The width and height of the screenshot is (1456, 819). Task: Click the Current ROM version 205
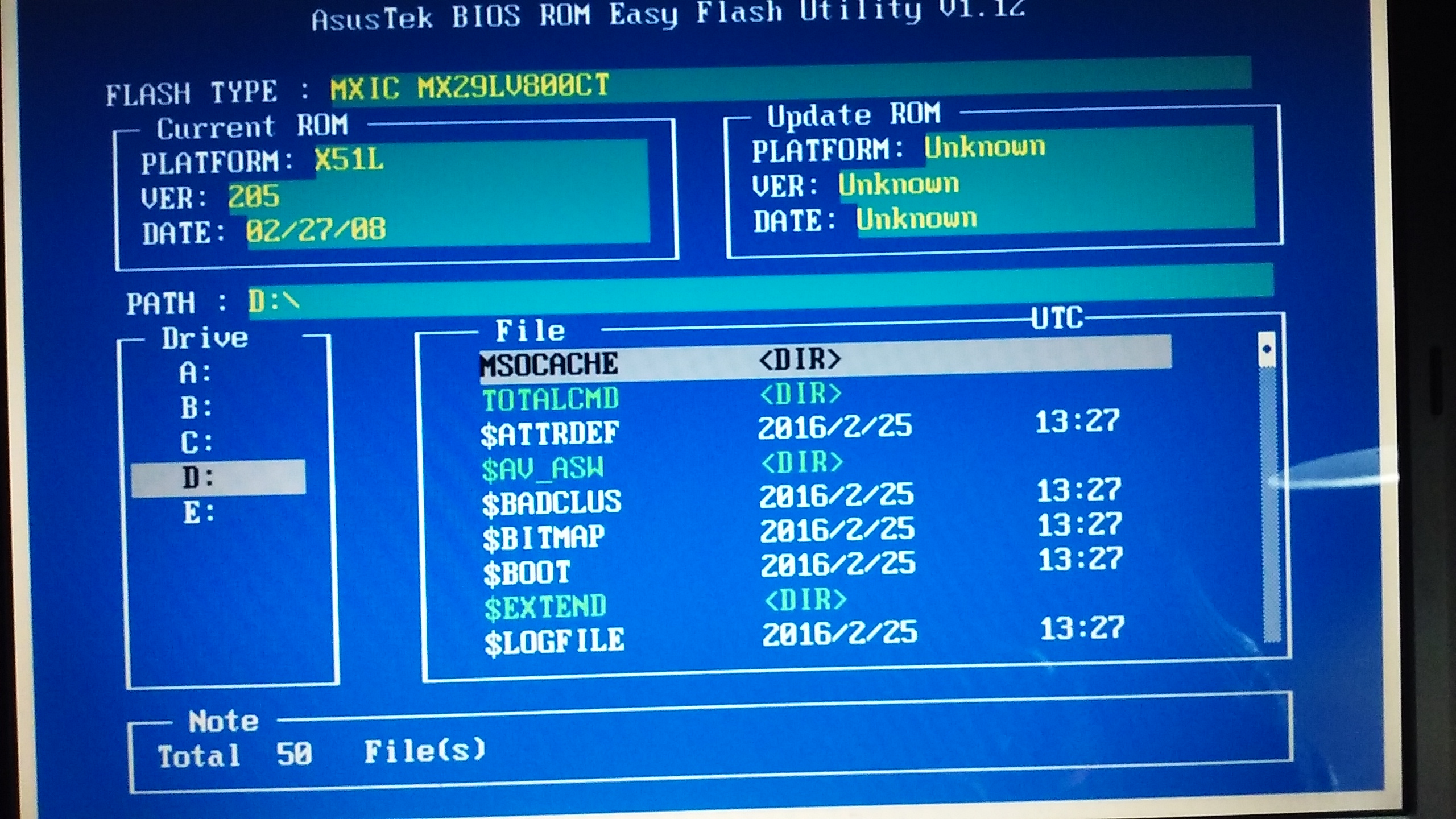254,196
